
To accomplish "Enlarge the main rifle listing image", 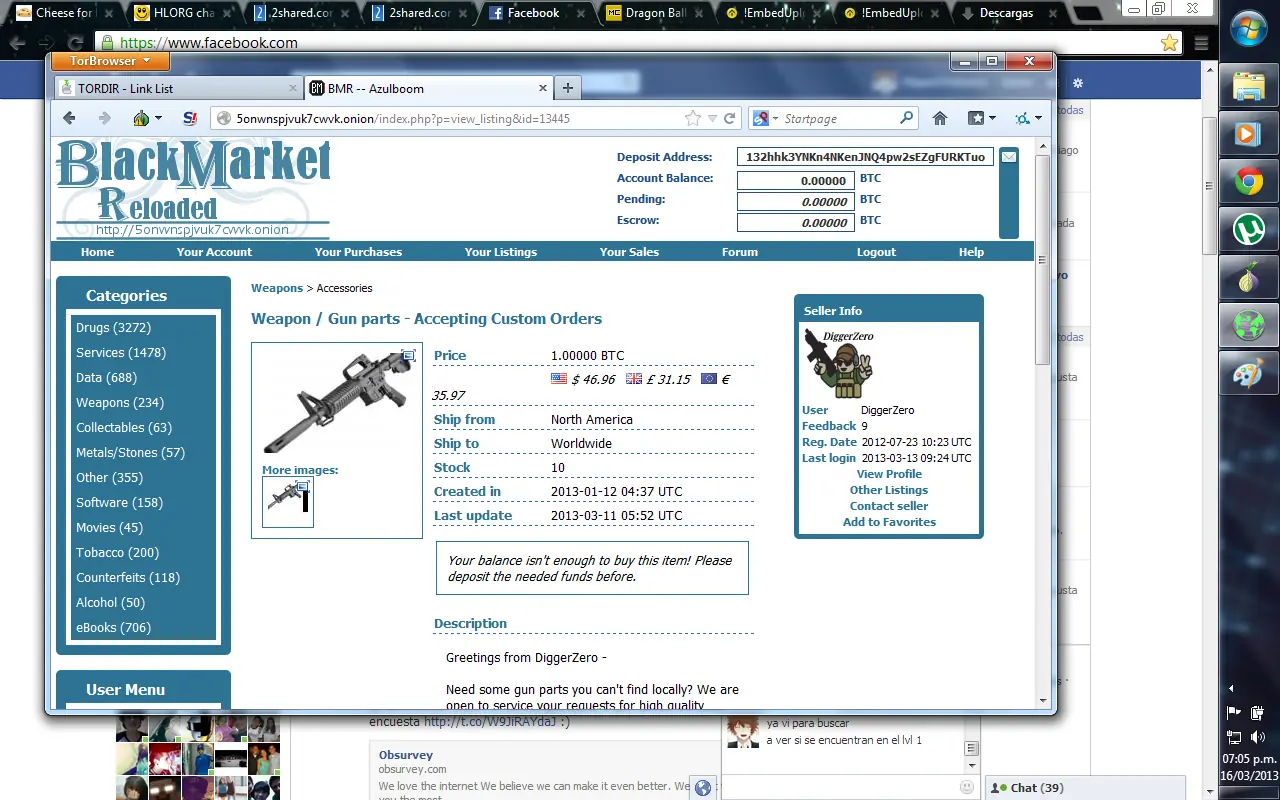I will click(337, 400).
